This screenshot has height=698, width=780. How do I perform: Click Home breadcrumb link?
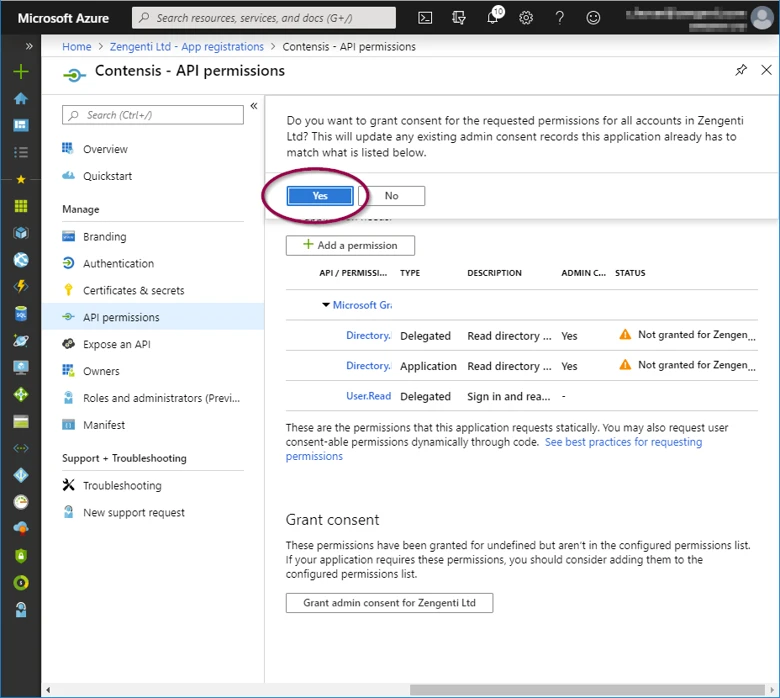click(x=77, y=47)
